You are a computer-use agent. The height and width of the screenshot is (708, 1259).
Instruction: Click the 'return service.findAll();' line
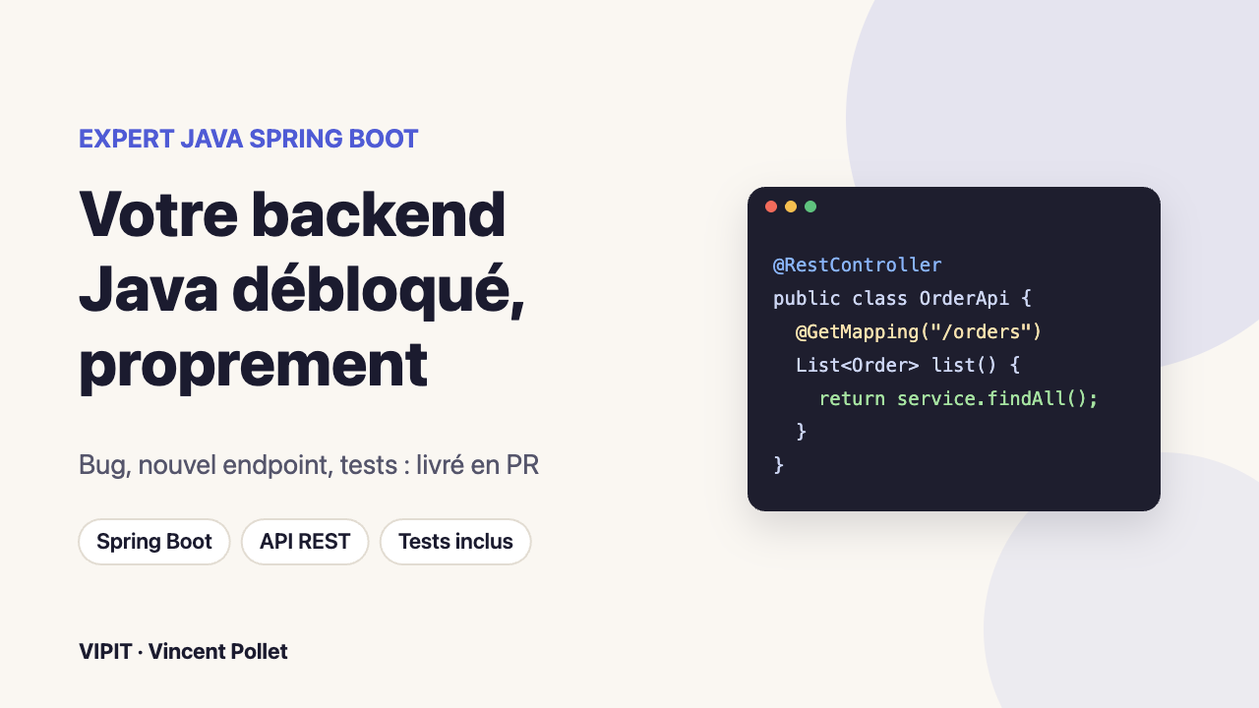[958, 398]
